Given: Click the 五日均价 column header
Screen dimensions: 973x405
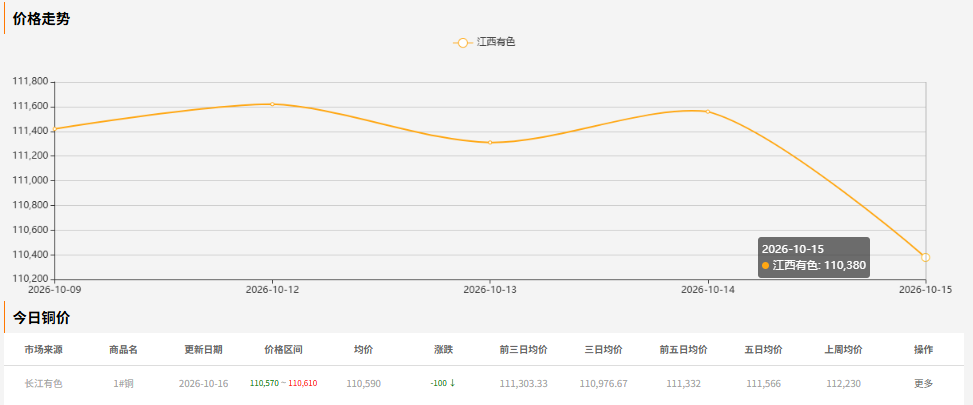Looking at the screenshot, I should 764,350.
